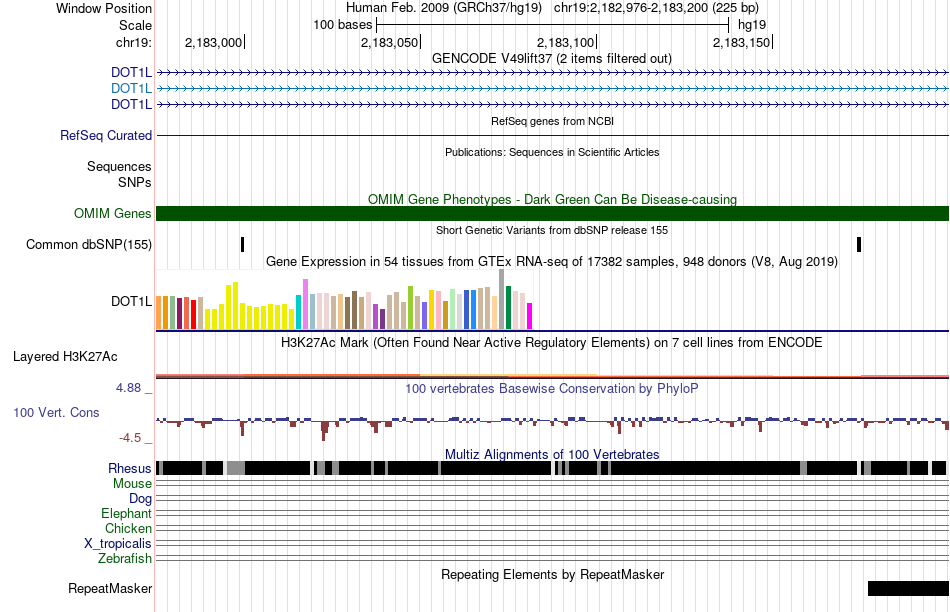
Task: Click the Elephant alignment label
Action: point(126,514)
